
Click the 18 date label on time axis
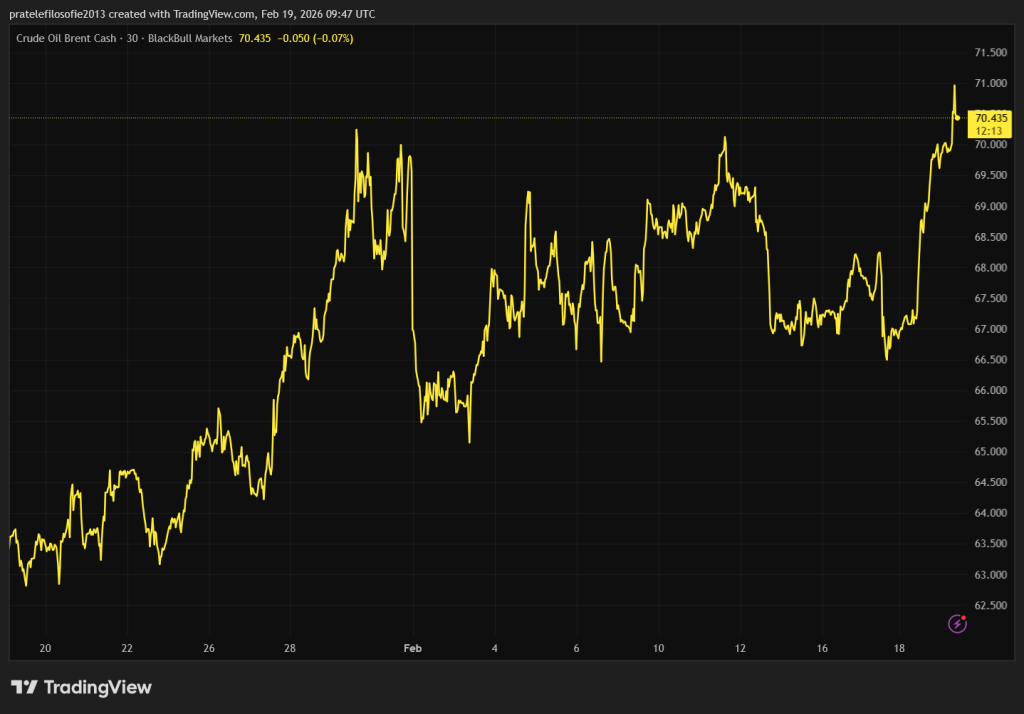pyautogui.click(x=899, y=648)
